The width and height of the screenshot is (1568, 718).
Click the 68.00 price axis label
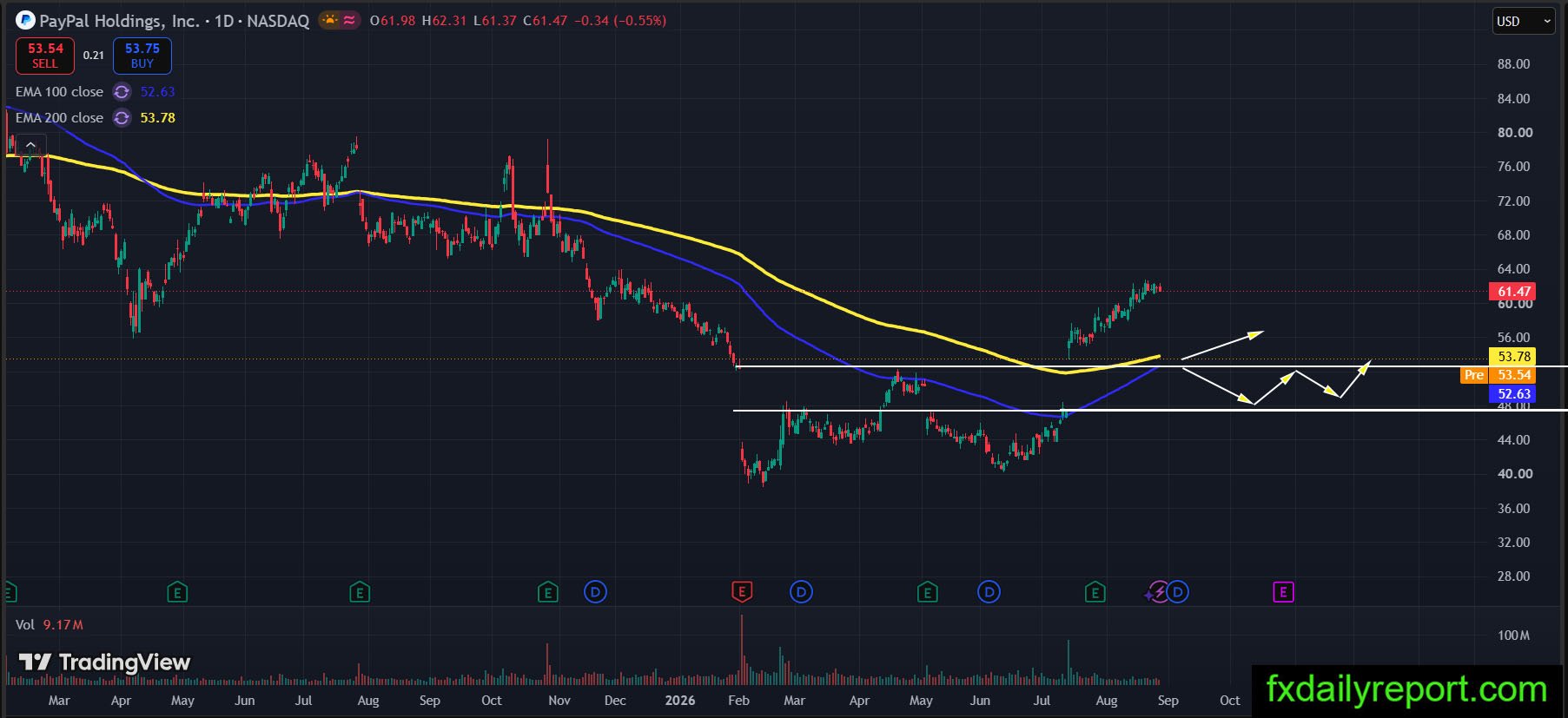click(x=1513, y=235)
